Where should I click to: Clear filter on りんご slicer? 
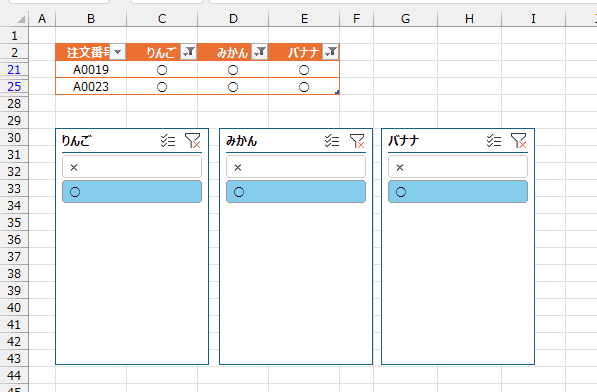(x=193, y=141)
